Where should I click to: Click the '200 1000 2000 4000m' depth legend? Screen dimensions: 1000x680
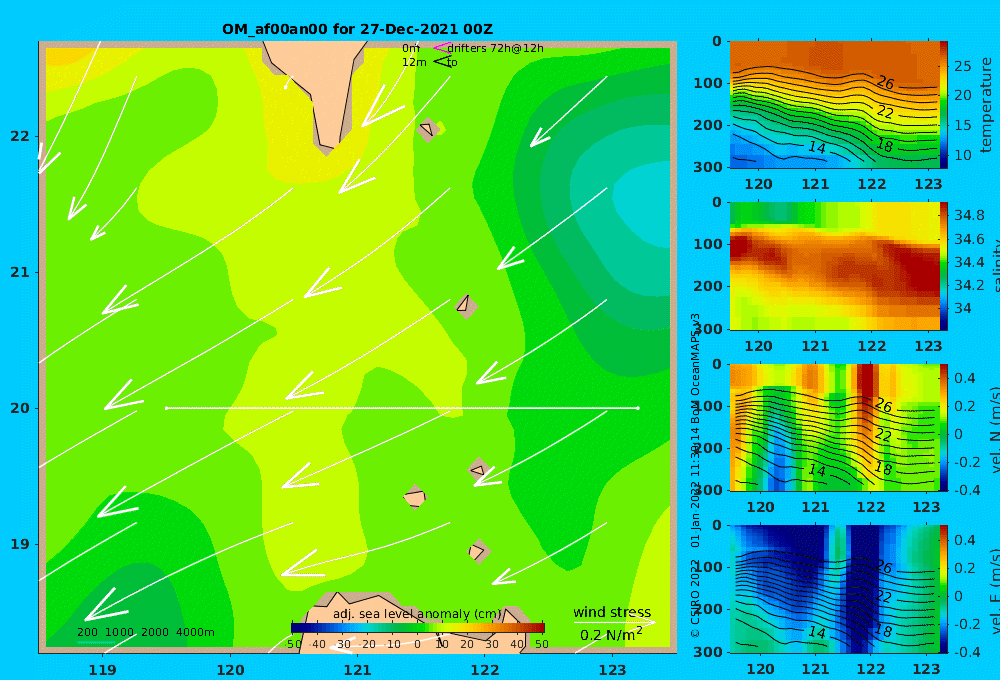(145, 632)
